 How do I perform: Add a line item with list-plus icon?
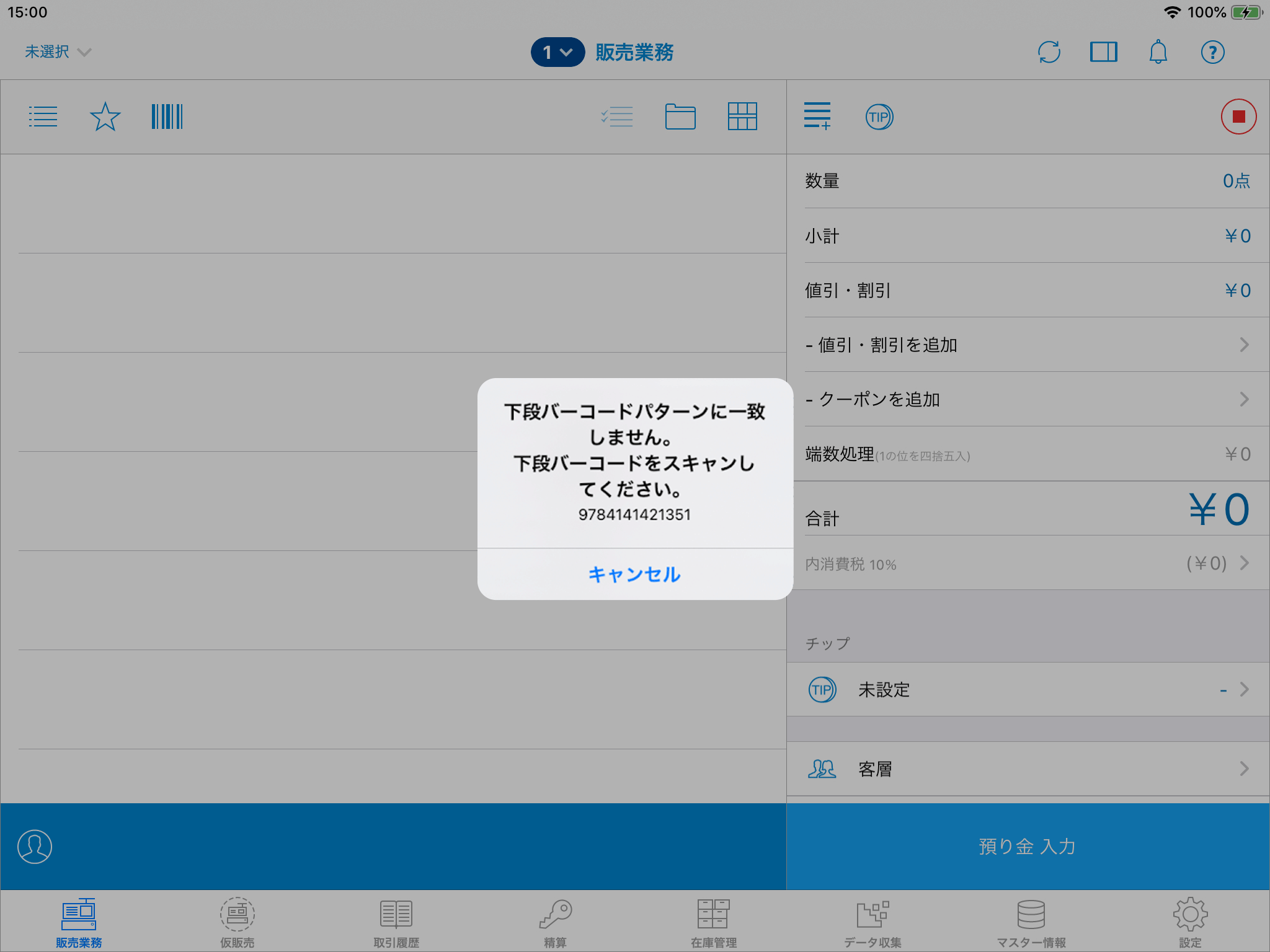pos(817,117)
